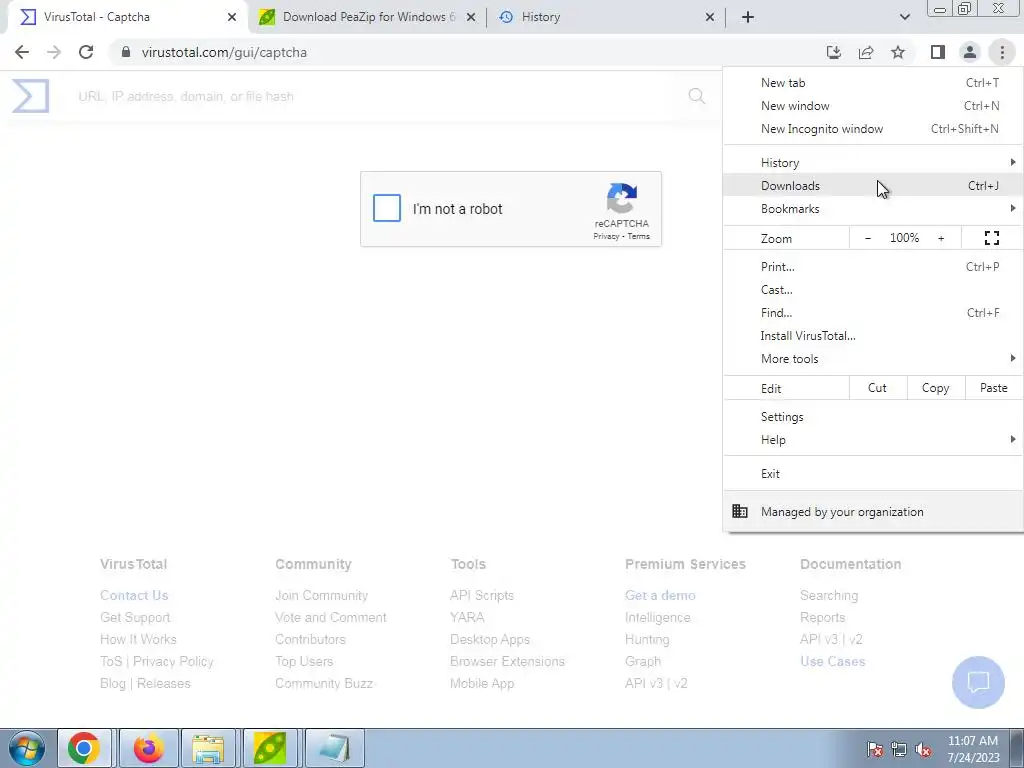Image resolution: width=1024 pixels, height=768 pixels.
Task: Open Firefox from the taskbar
Action: (x=148, y=748)
